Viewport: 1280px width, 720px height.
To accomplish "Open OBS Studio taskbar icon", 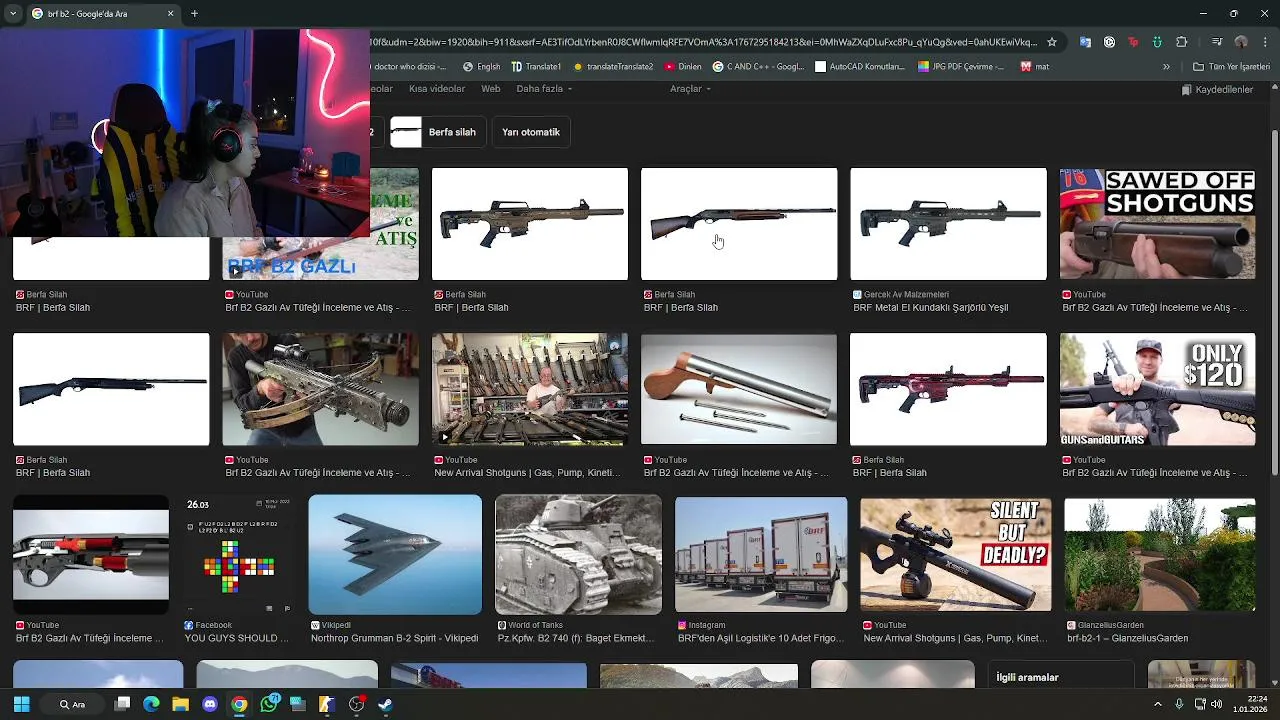I will pyautogui.click(x=357, y=704).
